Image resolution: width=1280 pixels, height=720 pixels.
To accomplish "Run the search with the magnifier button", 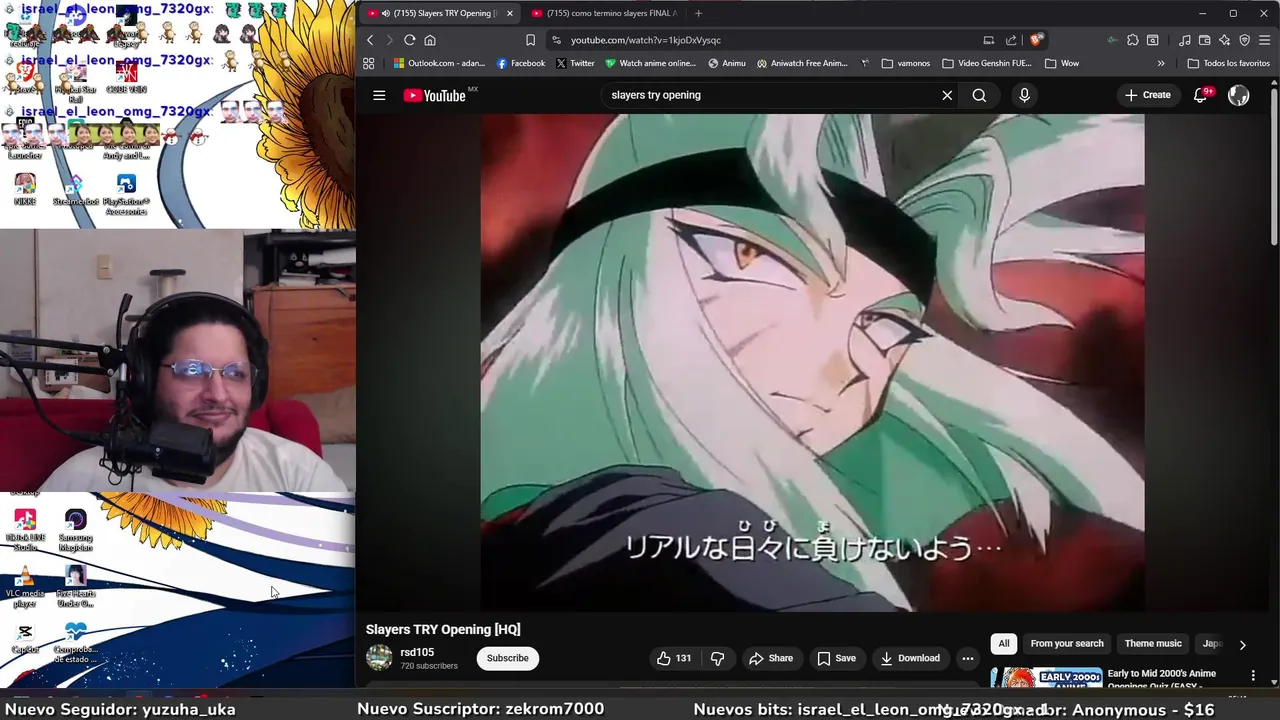I will [x=979, y=95].
